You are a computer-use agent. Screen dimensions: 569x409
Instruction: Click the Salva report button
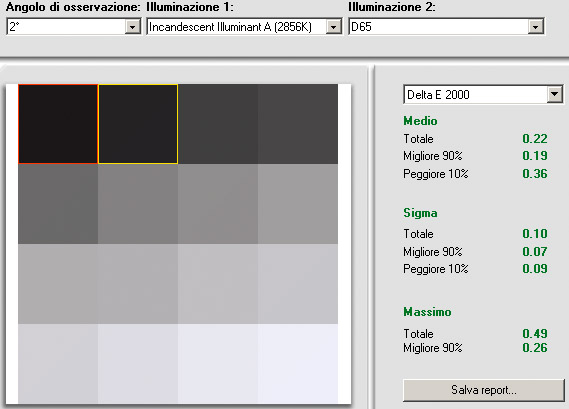(484, 390)
